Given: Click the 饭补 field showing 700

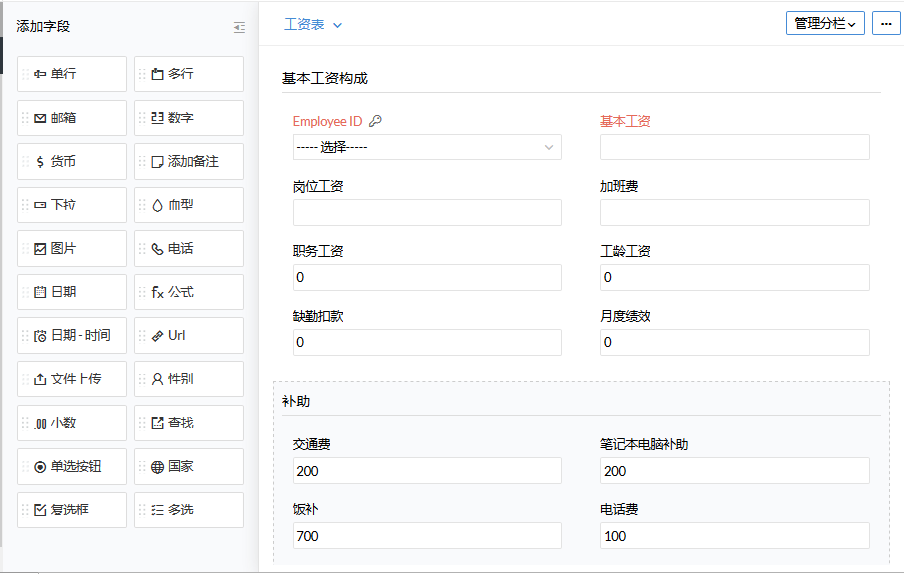Looking at the screenshot, I should pos(427,536).
